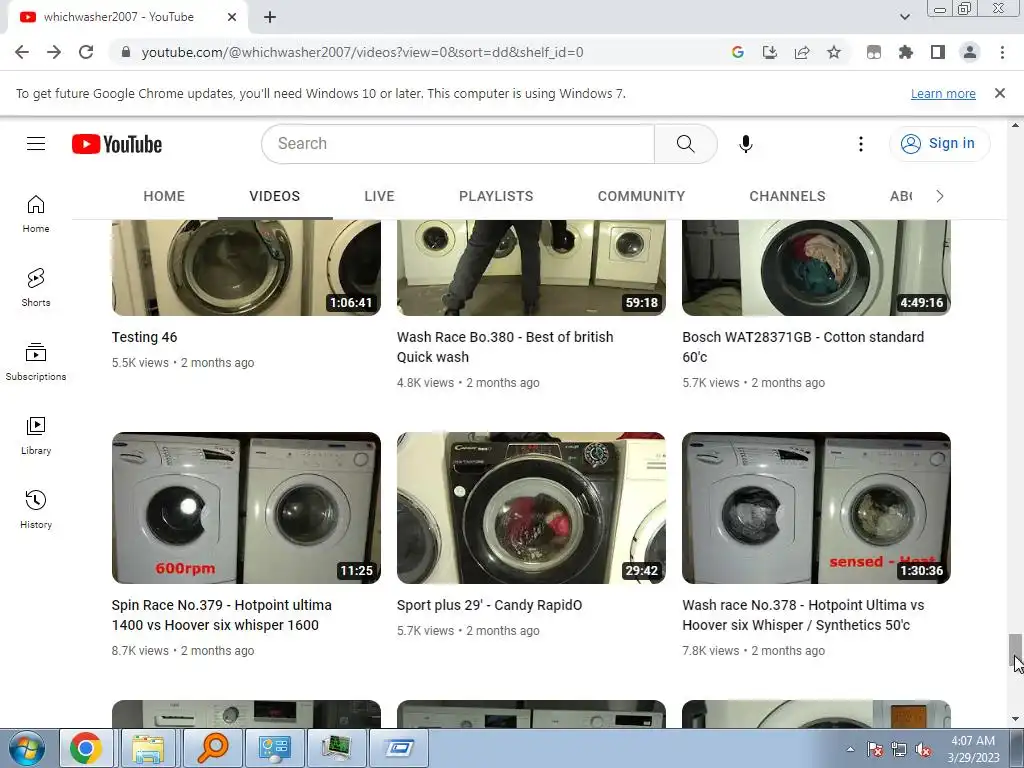Click the 11:25 Spin Race thumbnail
This screenshot has width=1024, height=768.
click(246, 507)
